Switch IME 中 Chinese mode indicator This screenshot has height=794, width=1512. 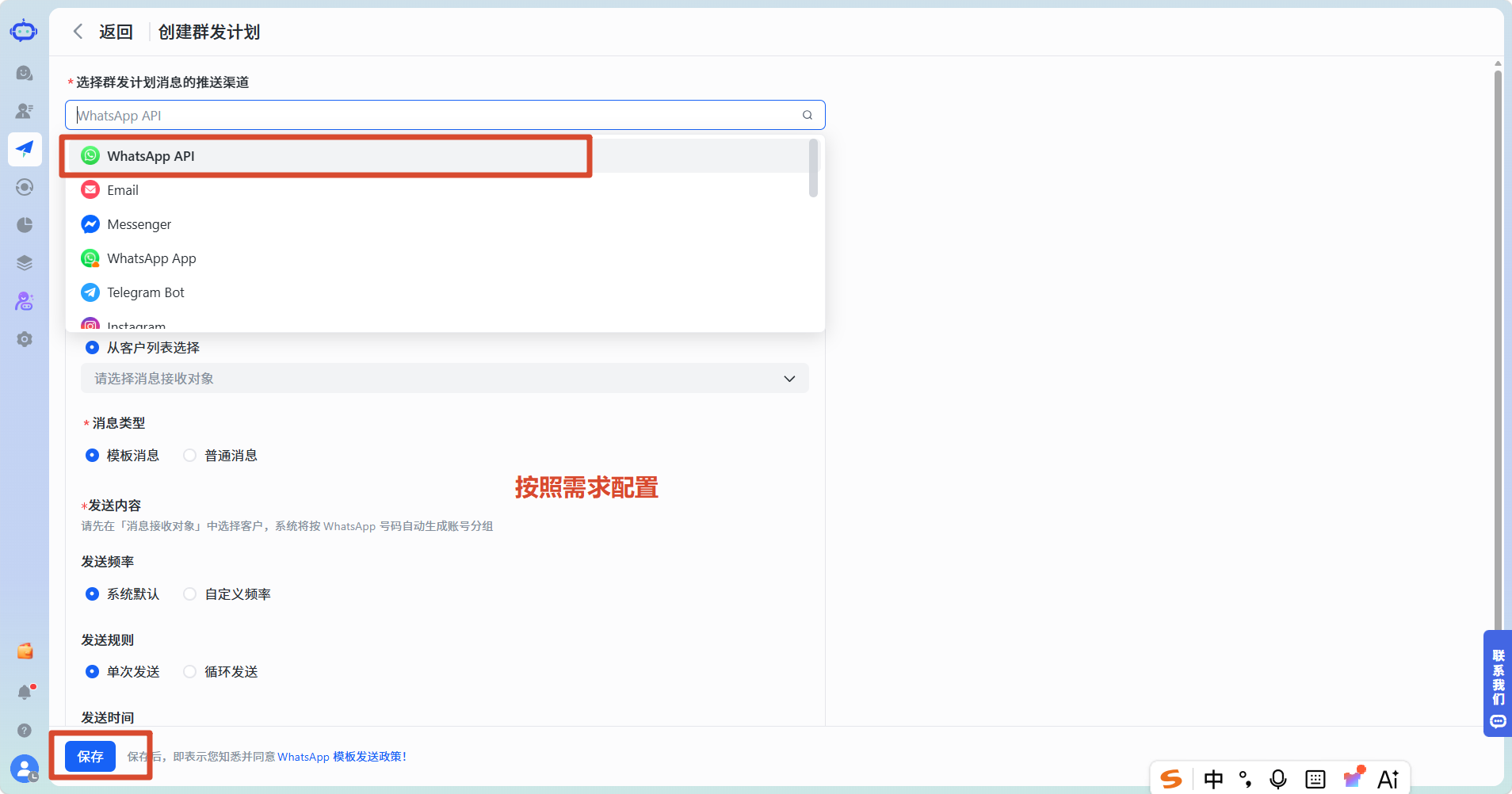click(1213, 780)
